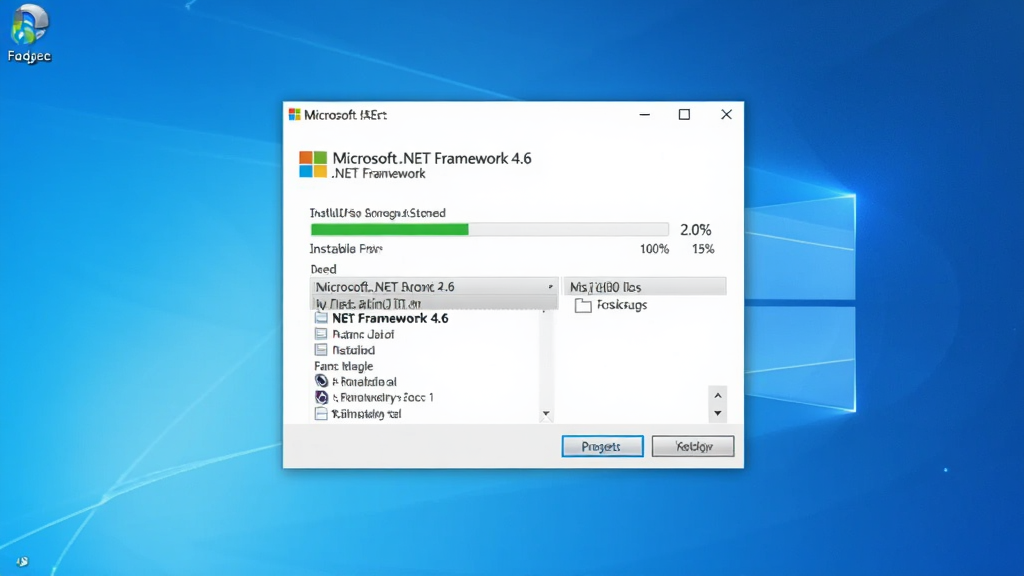This screenshot has width=1024, height=576.
Task: Minimize the Microsoft installer window
Action: point(645,114)
